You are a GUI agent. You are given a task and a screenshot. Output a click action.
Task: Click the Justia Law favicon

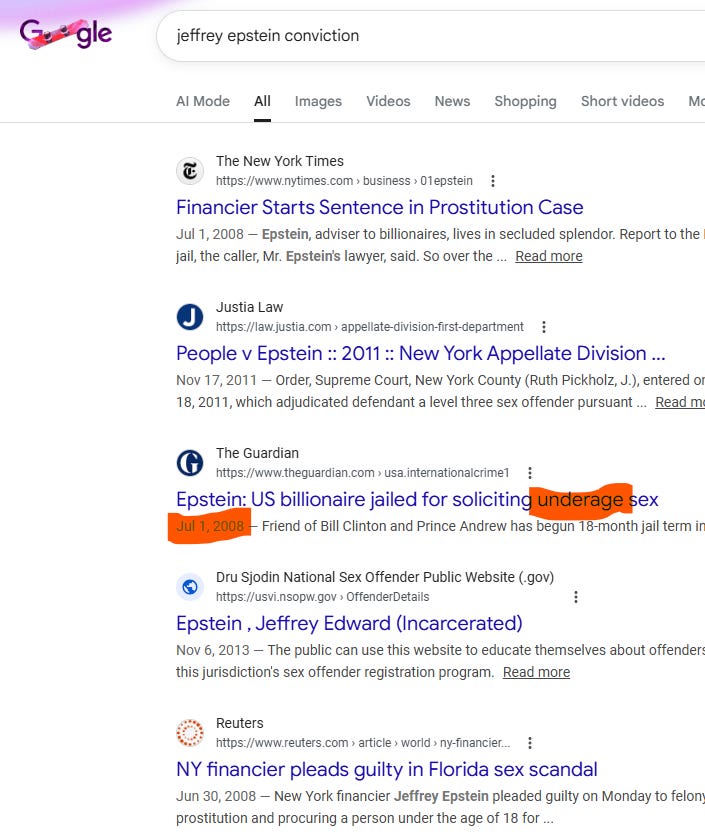click(190, 317)
